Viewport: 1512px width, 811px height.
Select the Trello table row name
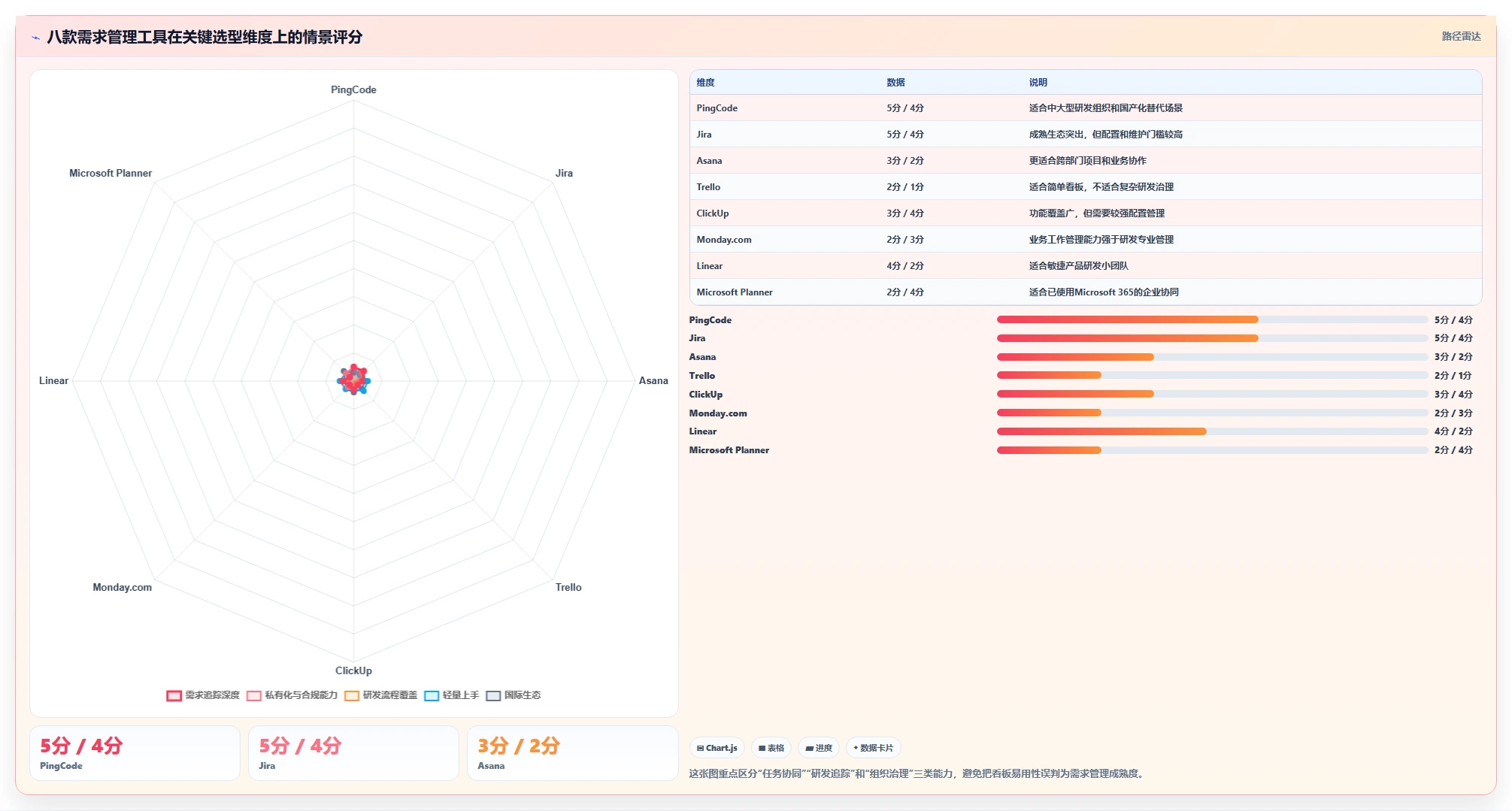708,187
